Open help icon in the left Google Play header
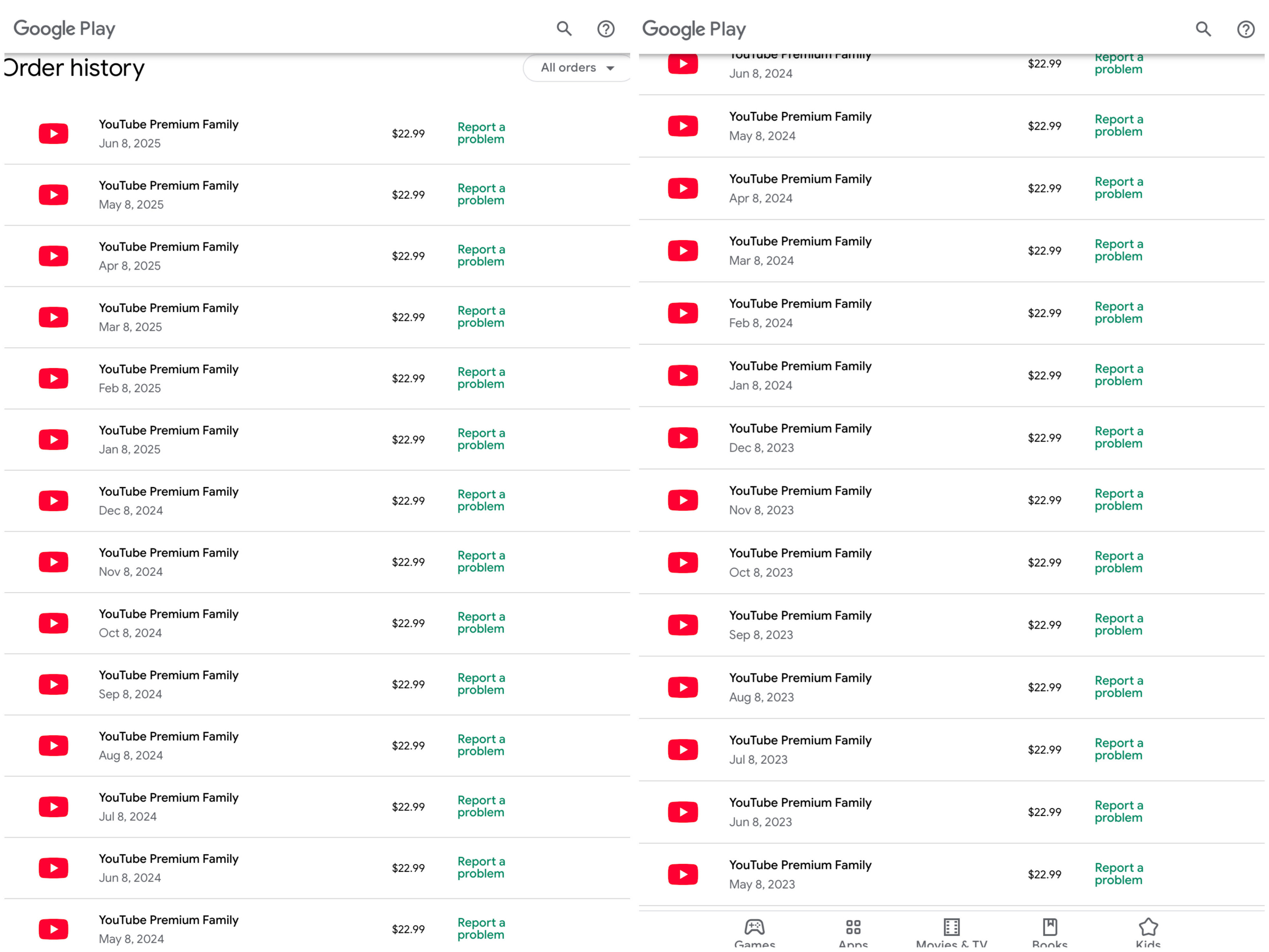Image resolution: width=1269 pixels, height=952 pixels. tap(606, 29)
